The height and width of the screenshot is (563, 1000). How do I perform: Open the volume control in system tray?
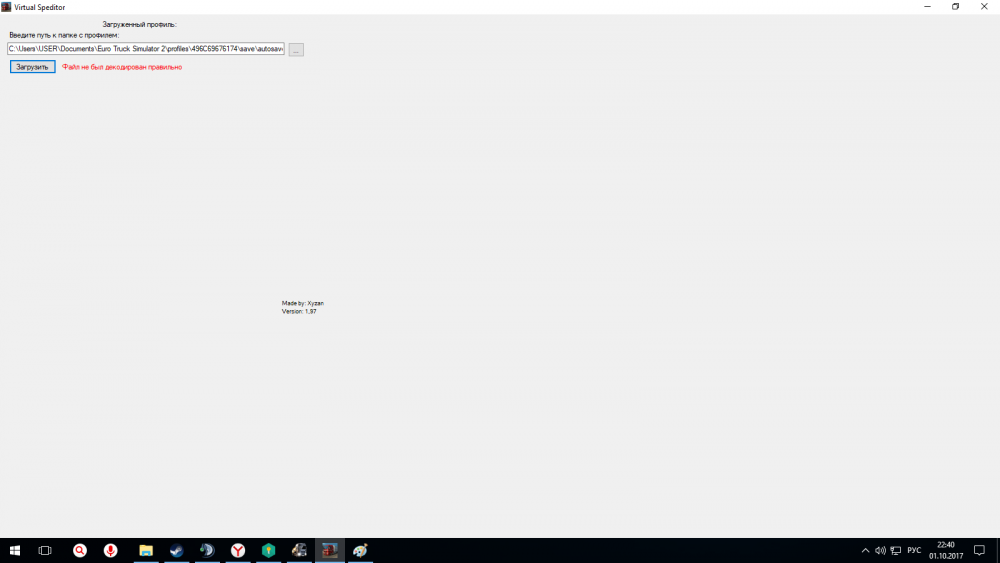[x=880, y=550]
